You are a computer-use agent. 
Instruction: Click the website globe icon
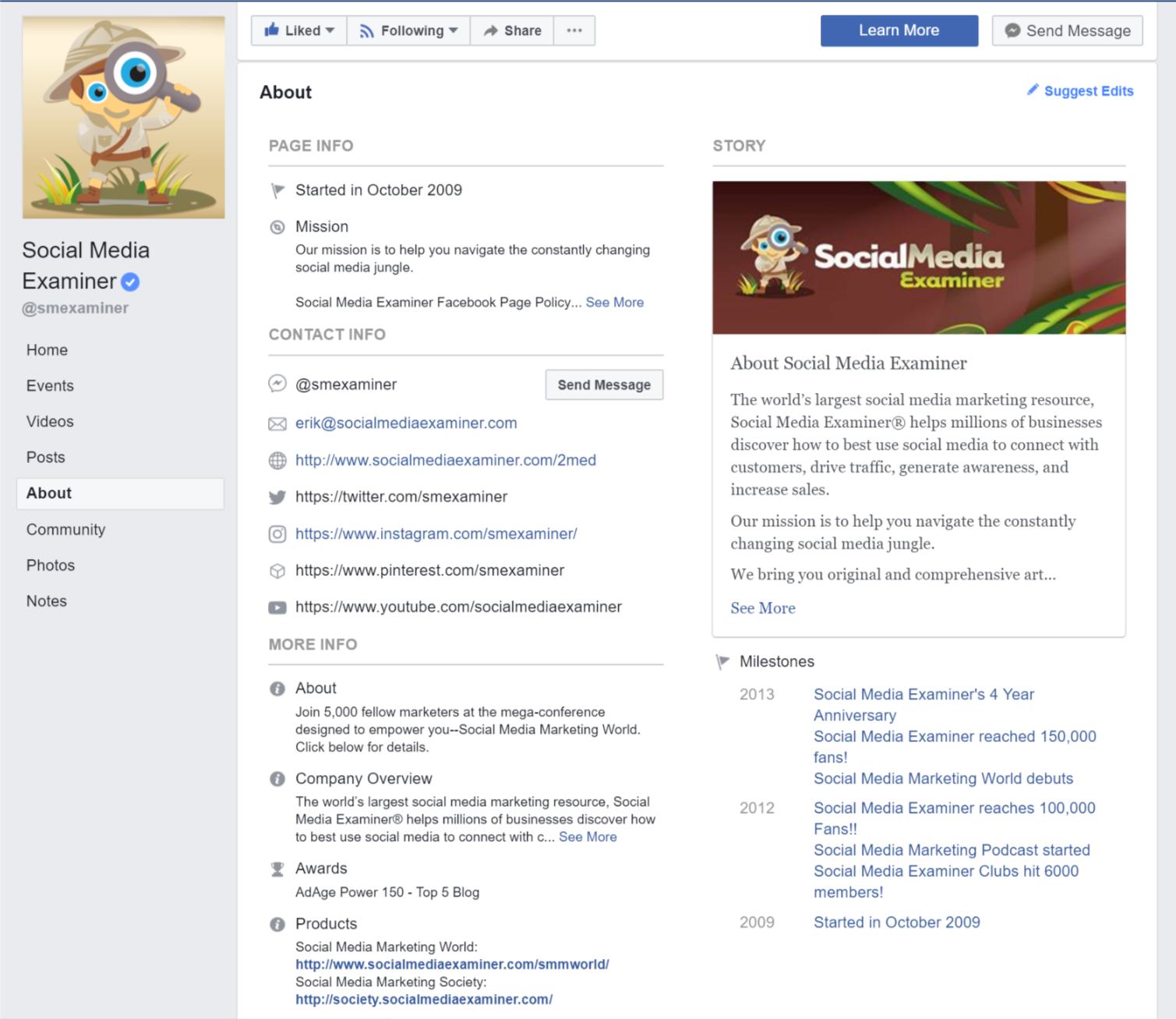(x=277, y=461)
